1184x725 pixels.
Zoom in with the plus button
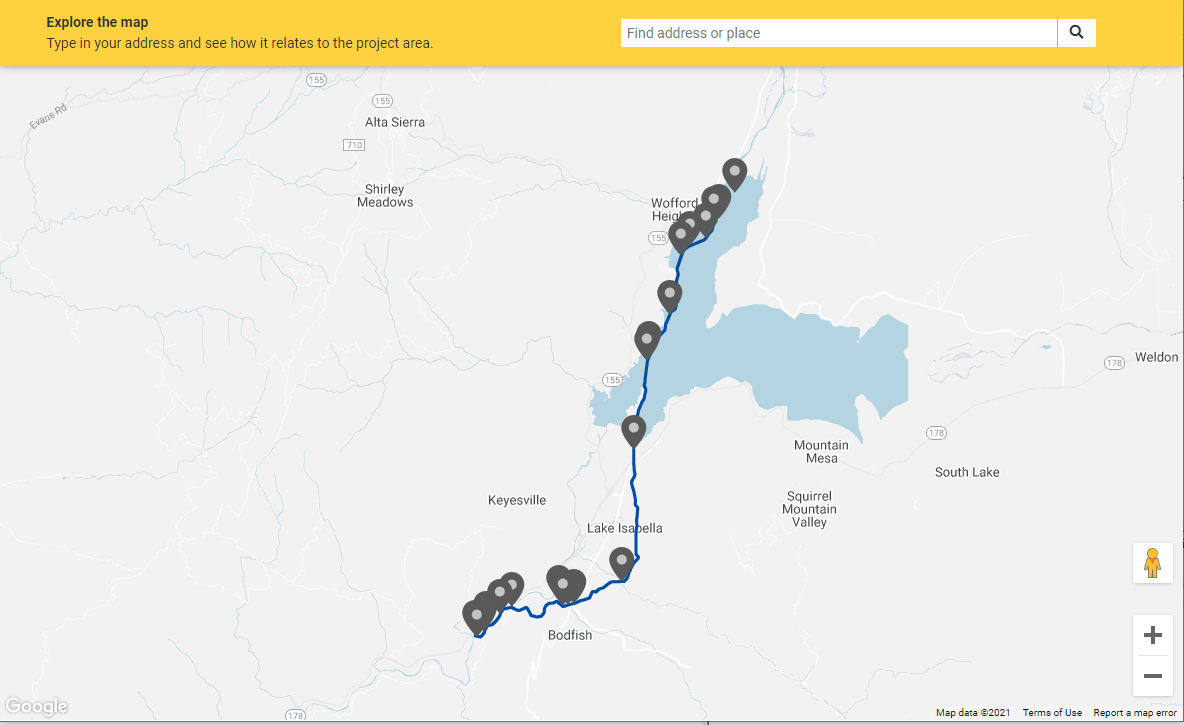1152,635
